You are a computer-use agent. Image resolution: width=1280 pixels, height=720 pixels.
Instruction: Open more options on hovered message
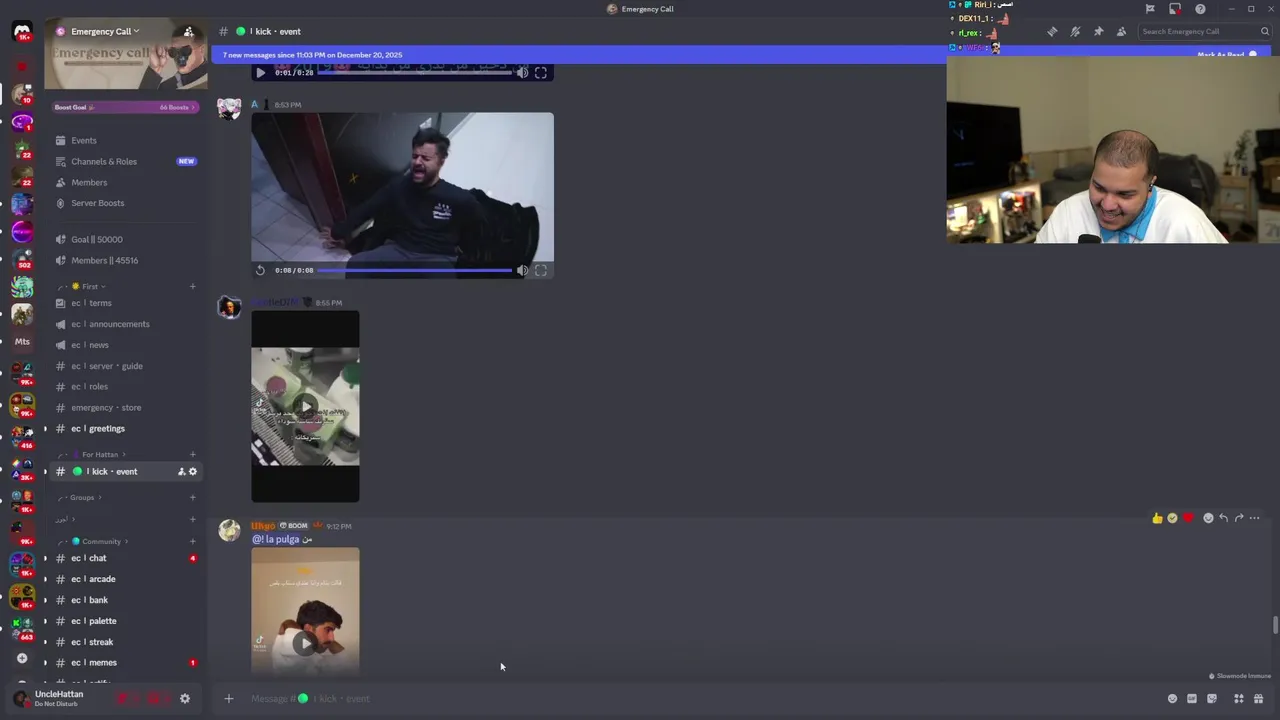coord(1255,518)
